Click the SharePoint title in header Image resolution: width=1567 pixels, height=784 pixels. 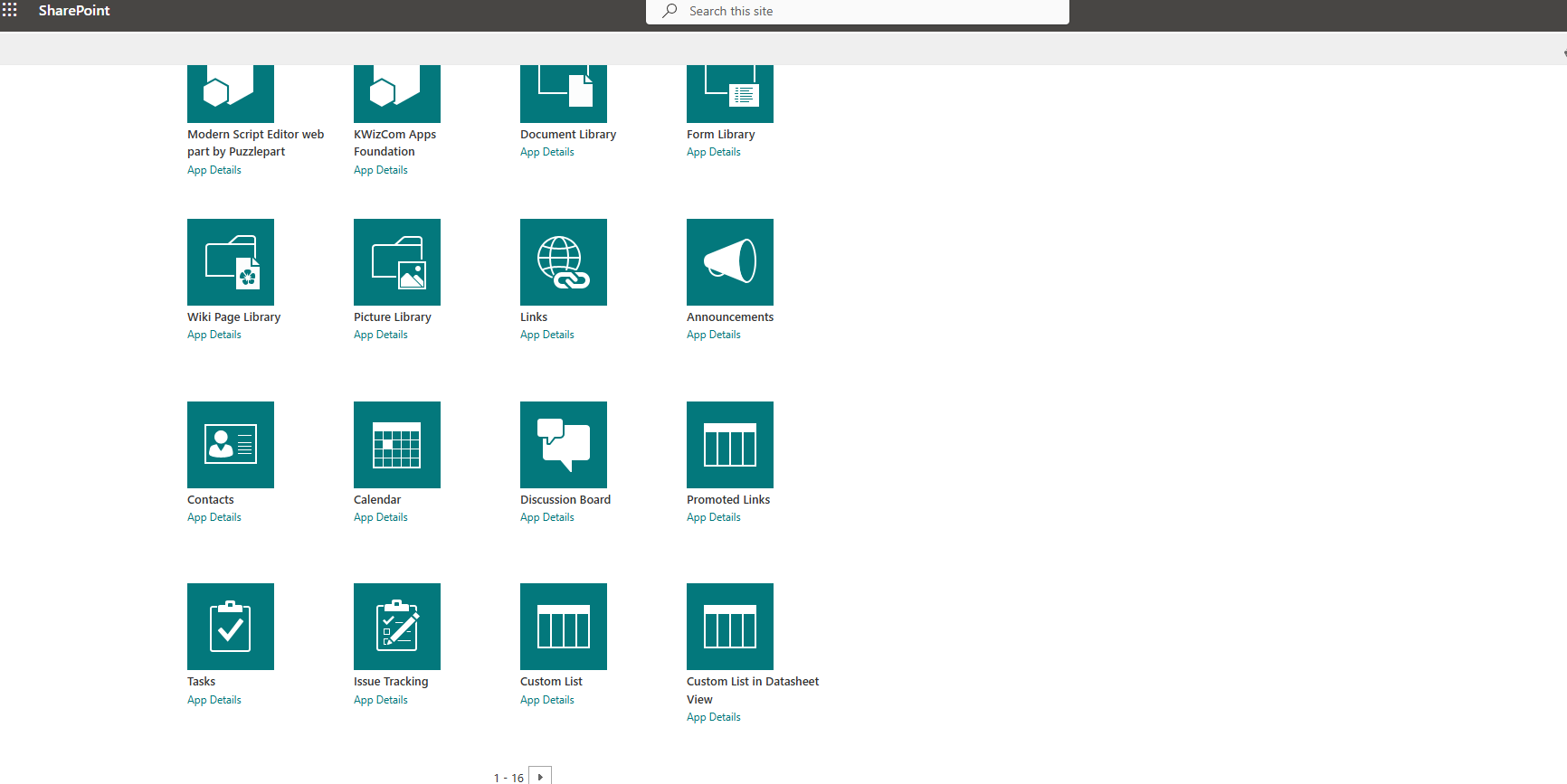pos(74,11)
